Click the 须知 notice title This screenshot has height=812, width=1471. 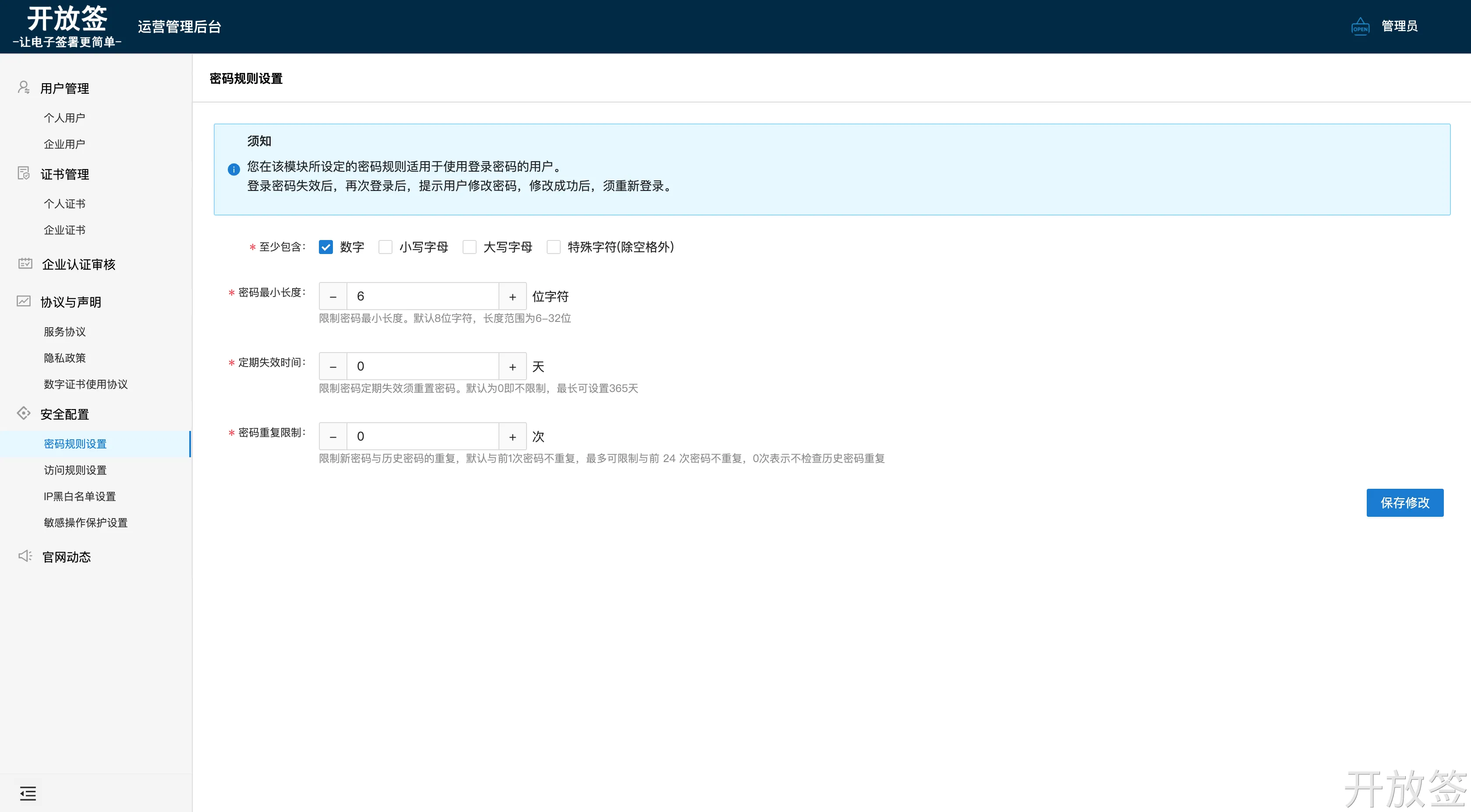(x=259, y=141)
